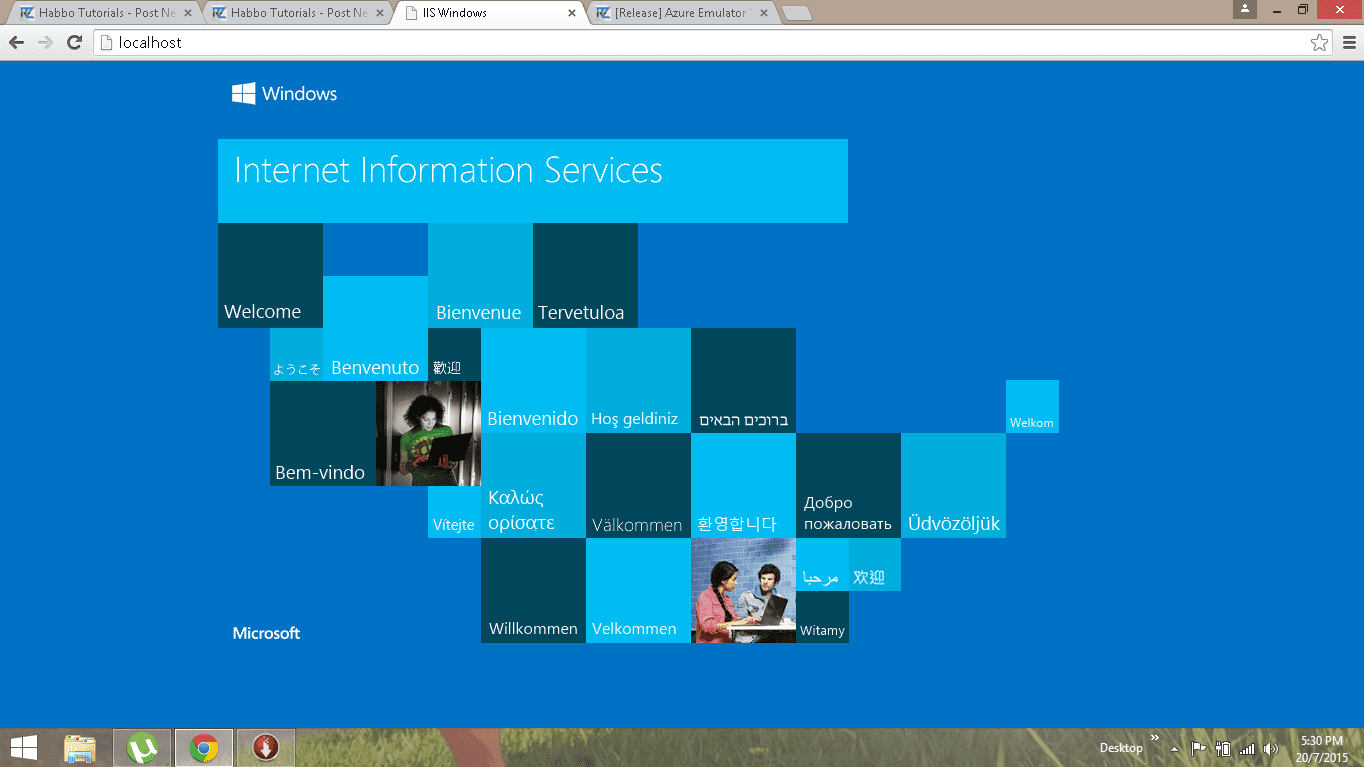Screen dimensions: 1364x767
Task: Open the volume speaker tray icon
Action: (x=1271, y=748)
